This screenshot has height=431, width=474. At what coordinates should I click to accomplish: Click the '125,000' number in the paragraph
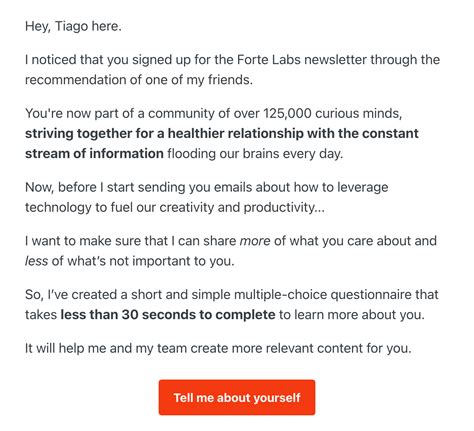[287, 113]
